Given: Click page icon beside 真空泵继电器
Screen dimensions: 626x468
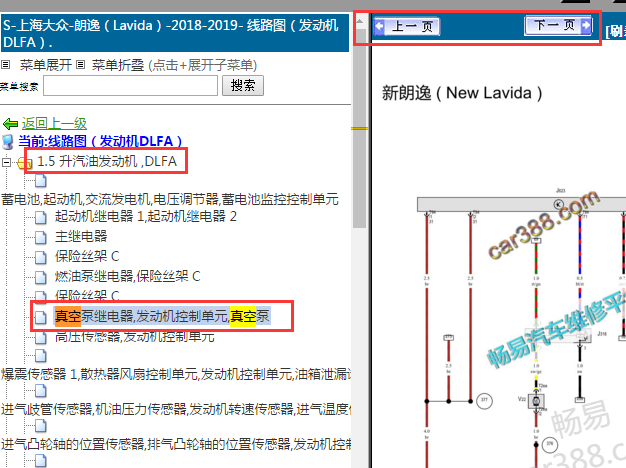Looking at the screenshot, I should point(41,317).
